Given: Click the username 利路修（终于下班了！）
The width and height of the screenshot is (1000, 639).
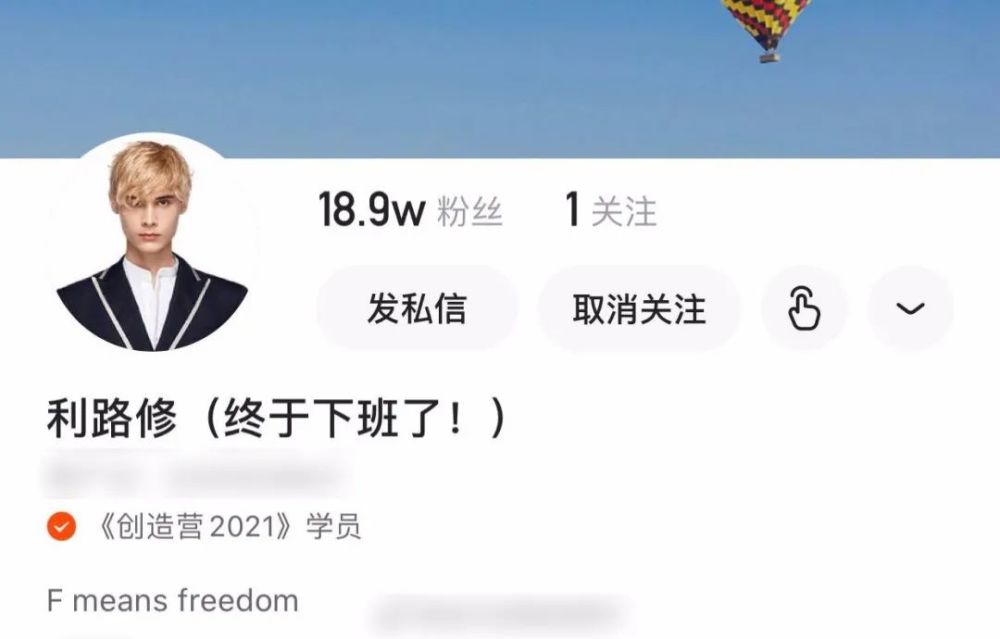Looking at the screenshot, I should point(277,418).
